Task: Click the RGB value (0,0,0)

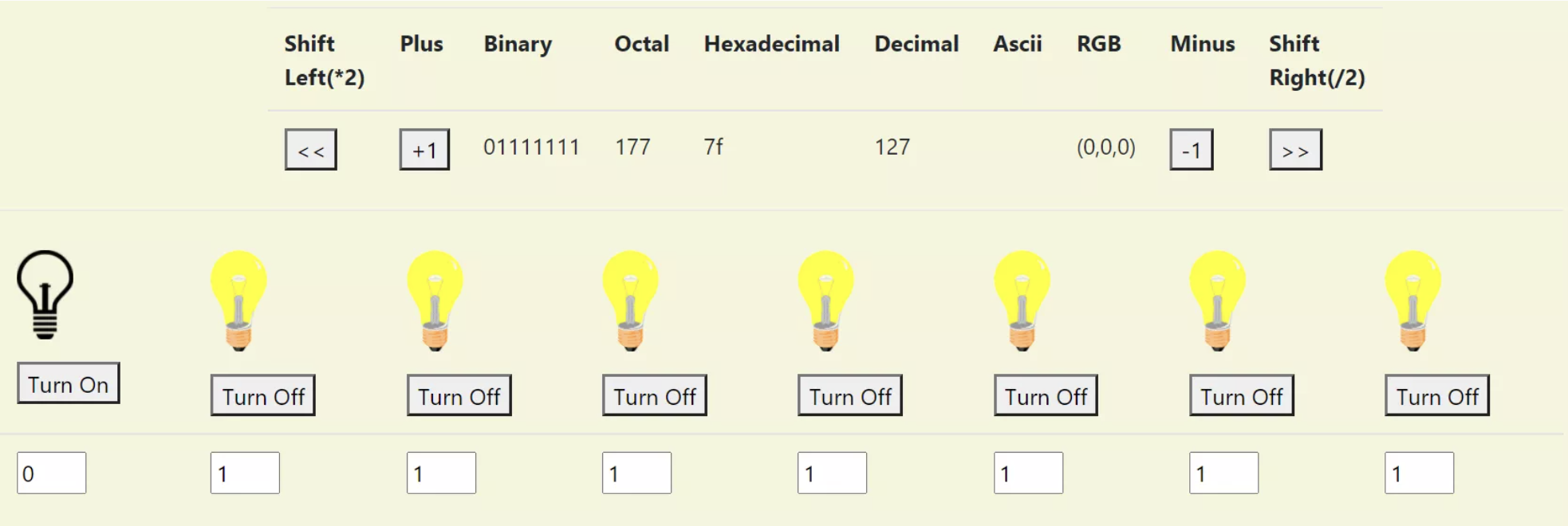Action: 1105,147
